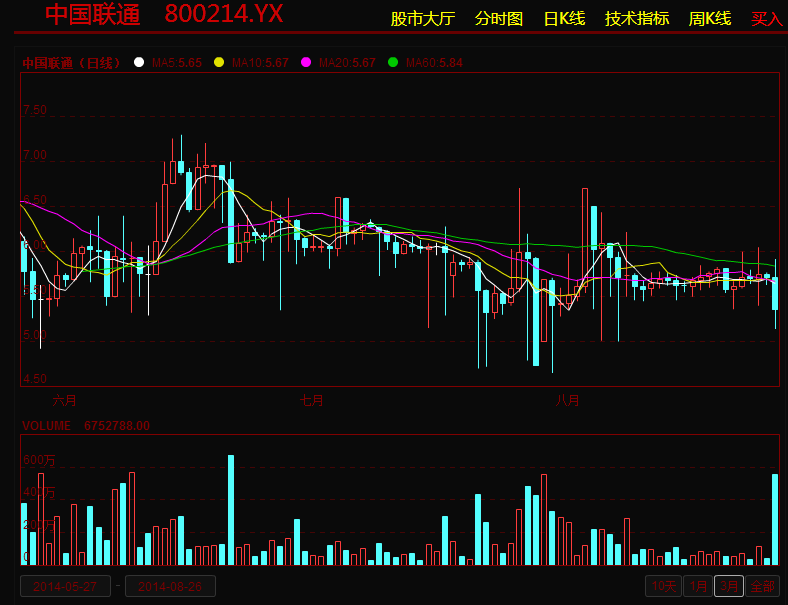Image resolution: width=788 pixels, height=605 pixels.
Task: Click the white MA5 legend dot
Action: point(139,63)
